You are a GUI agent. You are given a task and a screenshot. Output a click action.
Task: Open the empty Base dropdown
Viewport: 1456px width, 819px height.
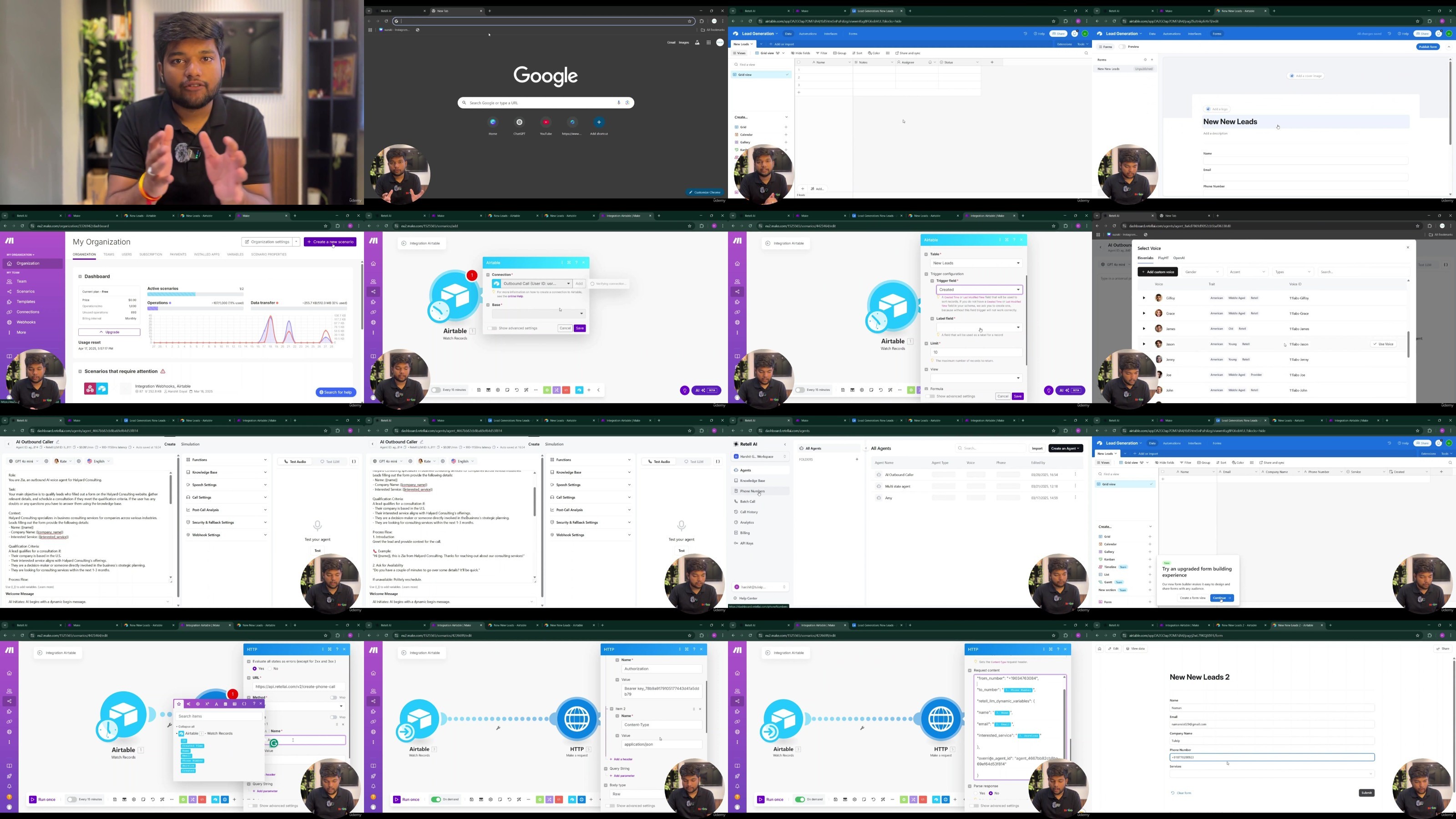coord(538,313)
